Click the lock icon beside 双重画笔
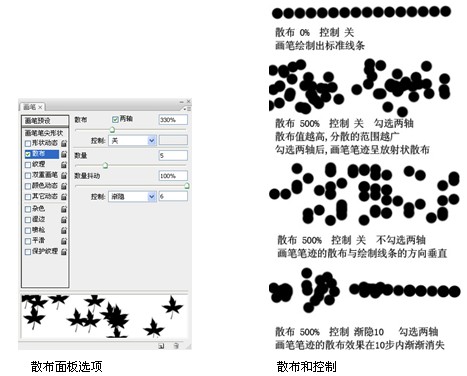467x376 pixels. [x=64, y=175]
